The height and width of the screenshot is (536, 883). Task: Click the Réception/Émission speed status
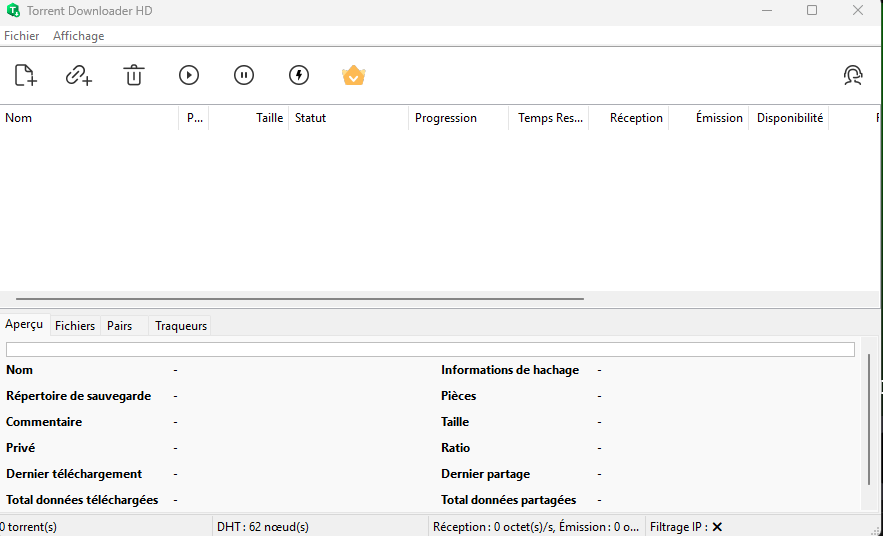coord(536,527)
